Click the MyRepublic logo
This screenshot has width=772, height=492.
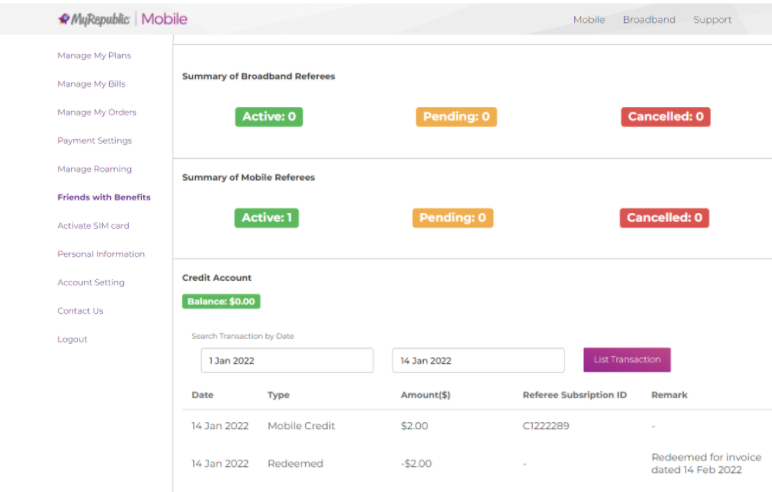tap(94, 19)
